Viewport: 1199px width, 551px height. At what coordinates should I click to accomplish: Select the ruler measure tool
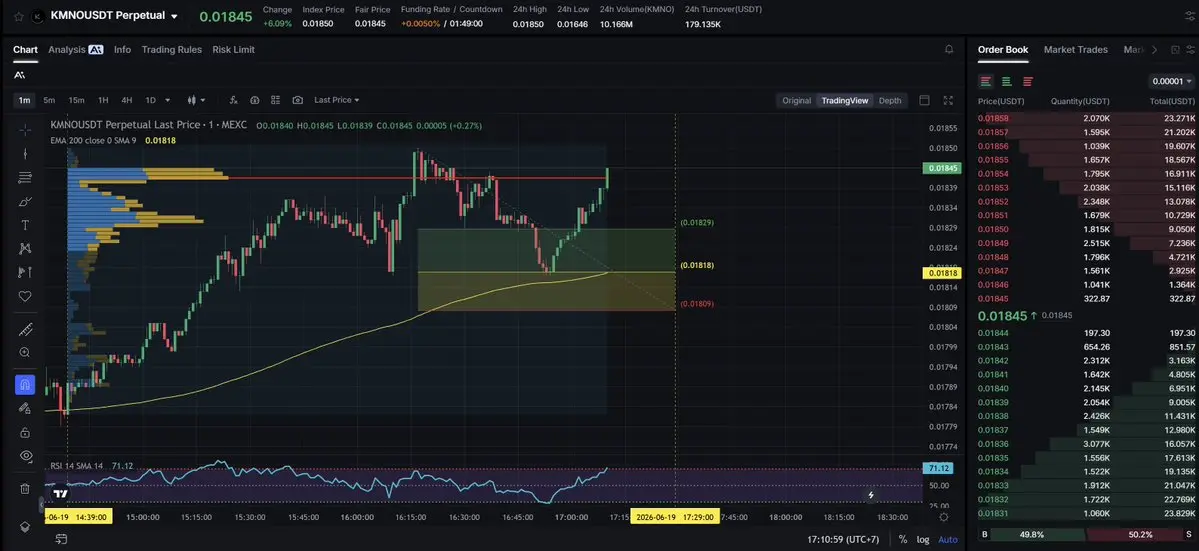click(x=25, y=329)
